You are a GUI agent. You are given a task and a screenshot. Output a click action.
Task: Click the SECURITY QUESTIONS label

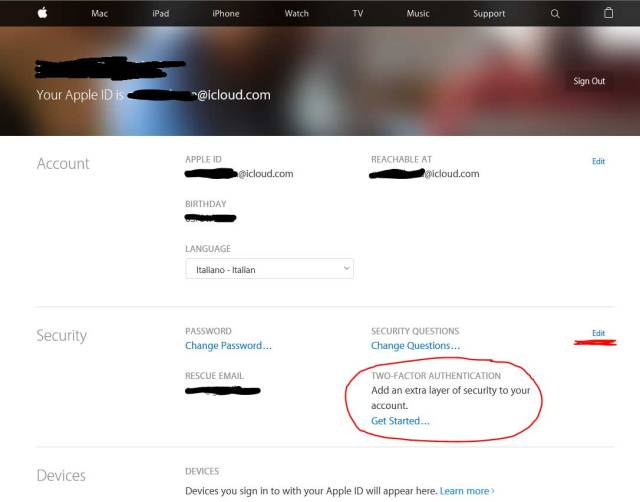pos(415,331)
